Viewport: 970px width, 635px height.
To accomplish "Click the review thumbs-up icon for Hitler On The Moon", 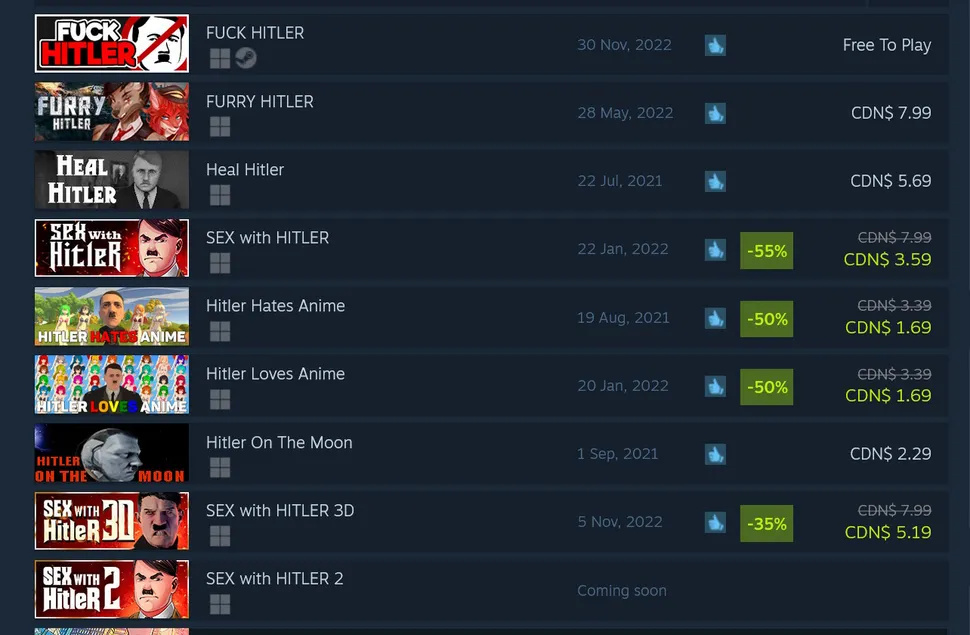I will tap(715, 454).
